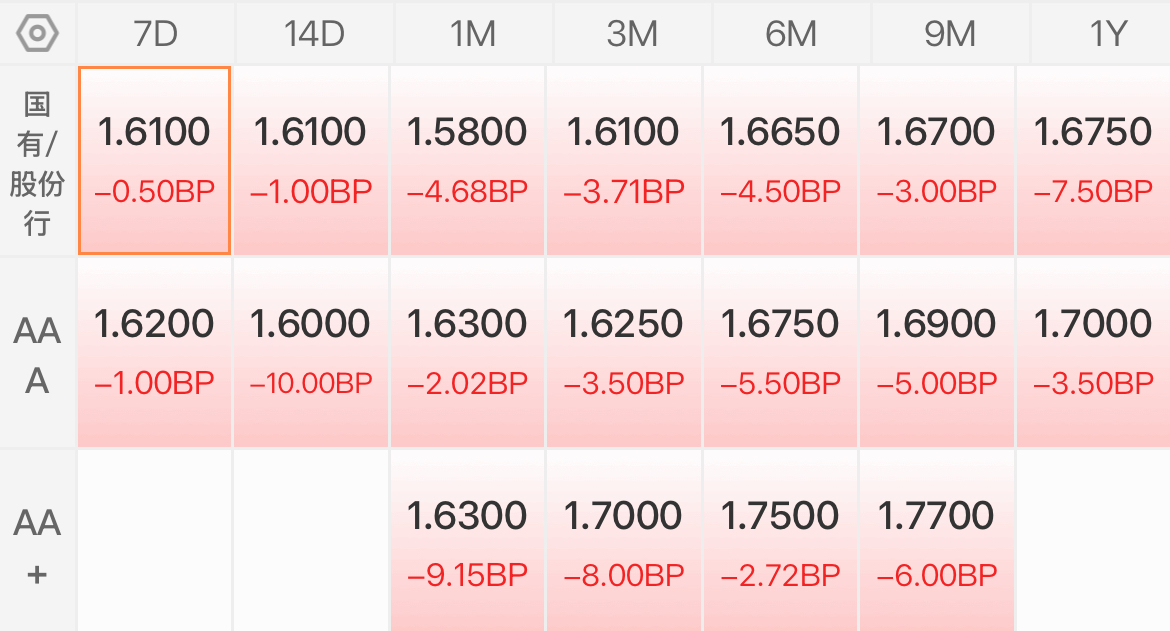The width and height of the screenshot is (1170, 631).
Task: Switch to the 1M column header
Action: click(473, 34)
